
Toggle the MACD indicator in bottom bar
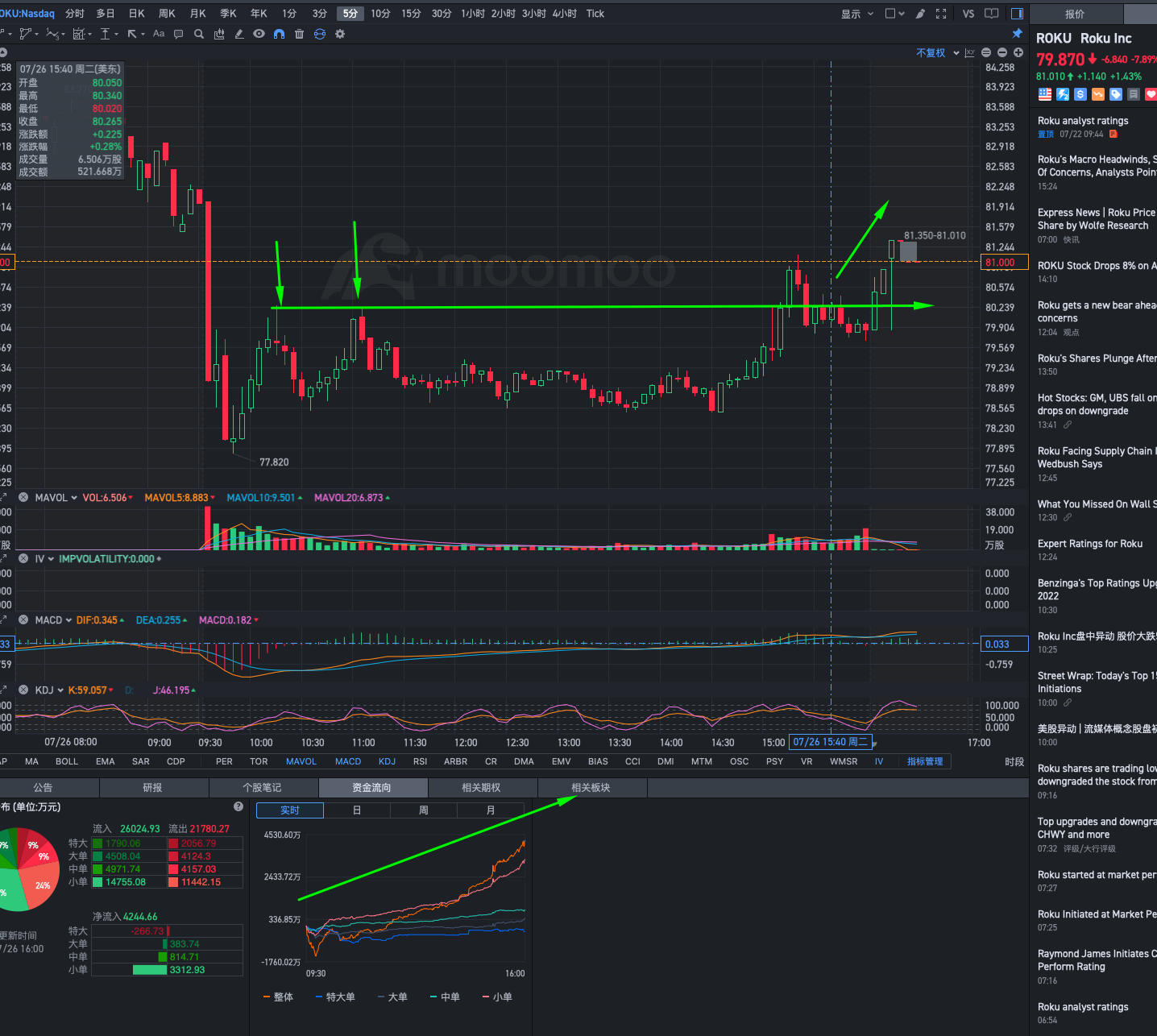click(x=348, y=761)
